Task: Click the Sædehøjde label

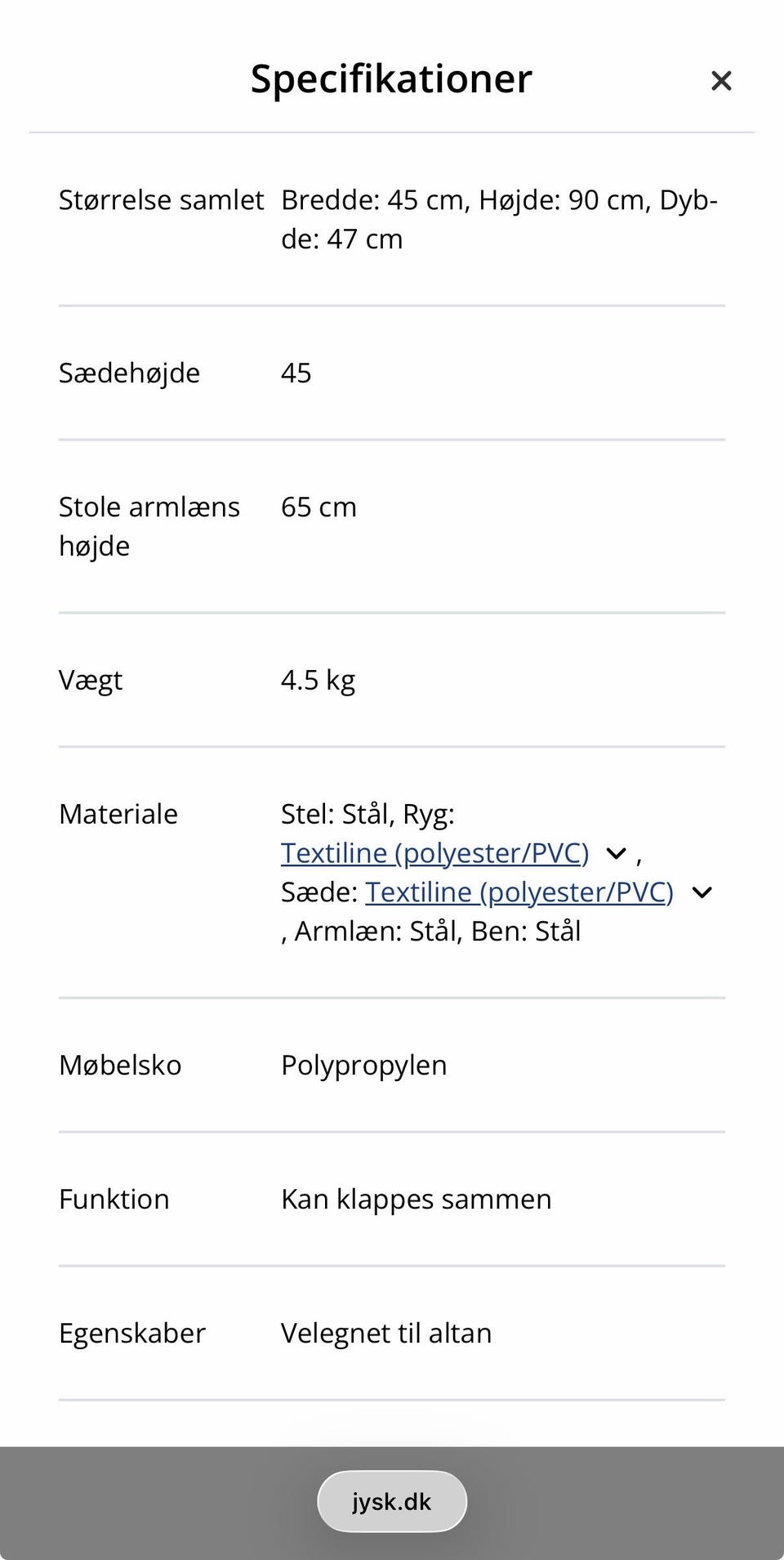Action: (x=129, y=373)
